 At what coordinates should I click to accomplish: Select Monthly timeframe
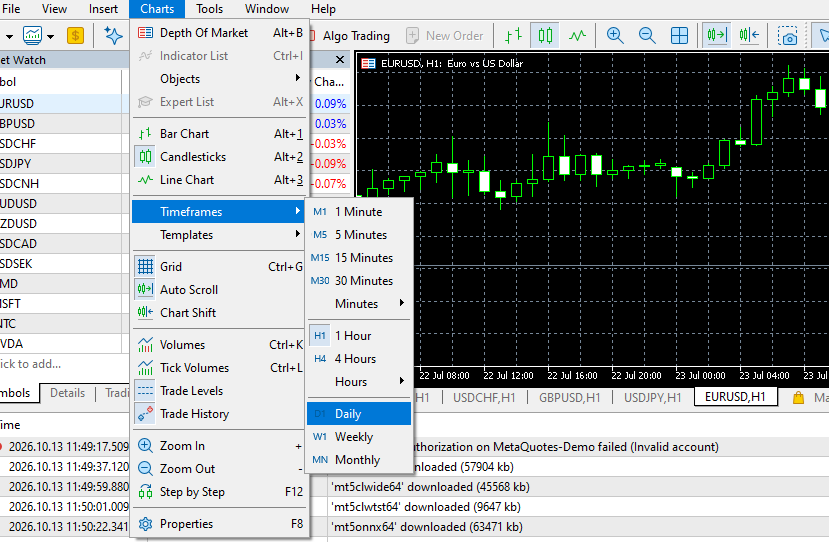359,460
